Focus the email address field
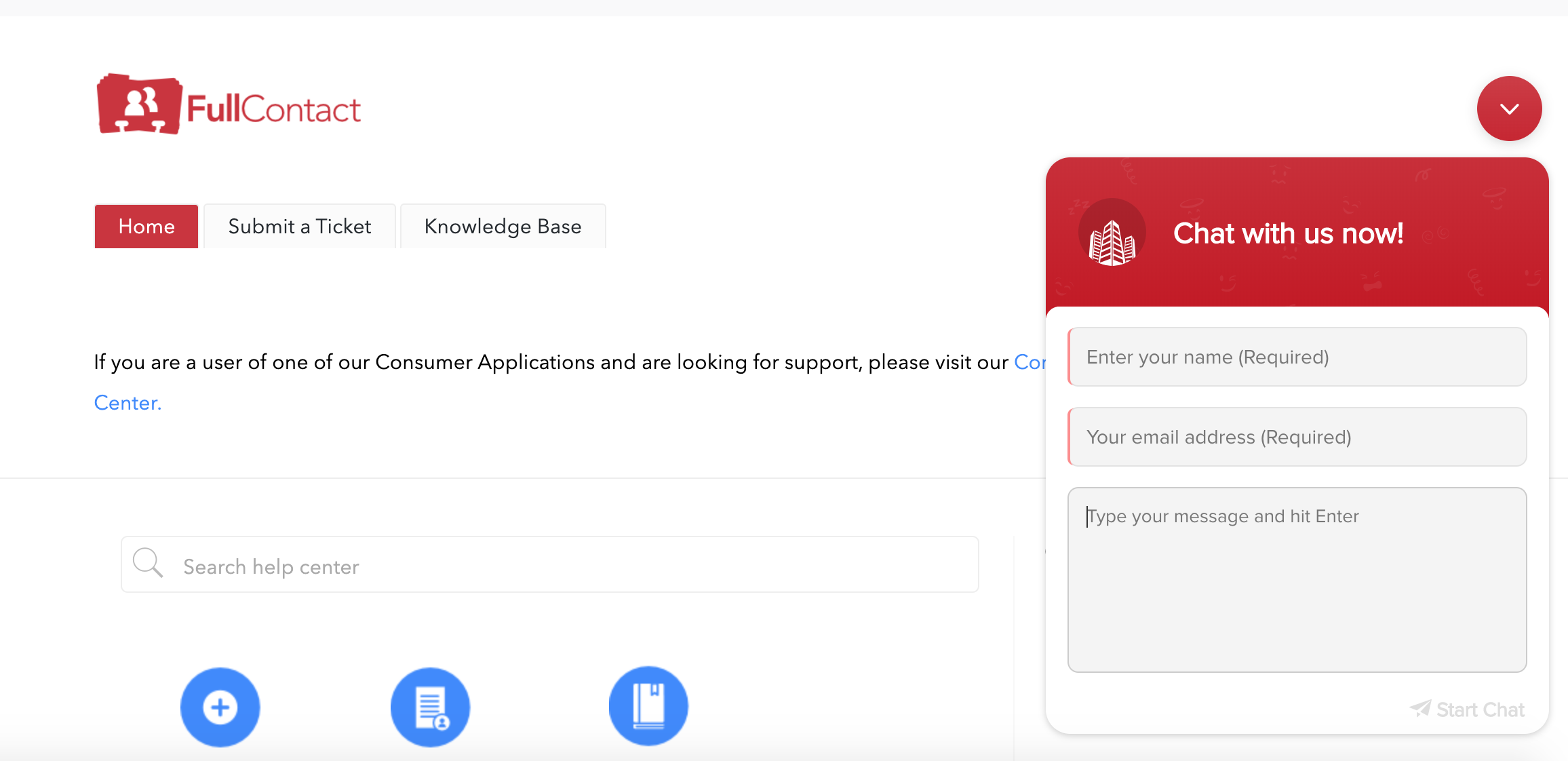 point(1297,437)
